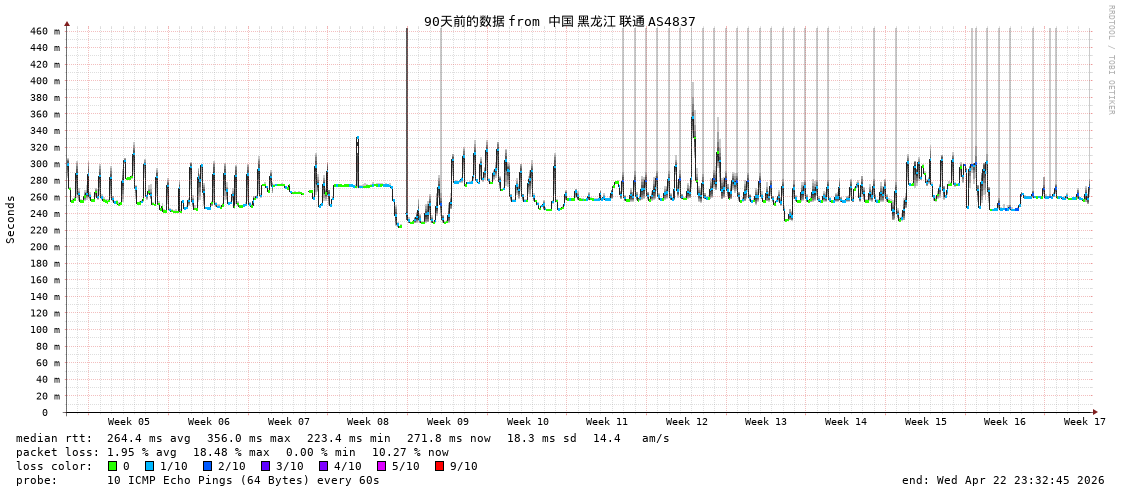Click the vertical Seconds axis label
Viewport: 1121px width, 494px height.
tap(11, 219)
